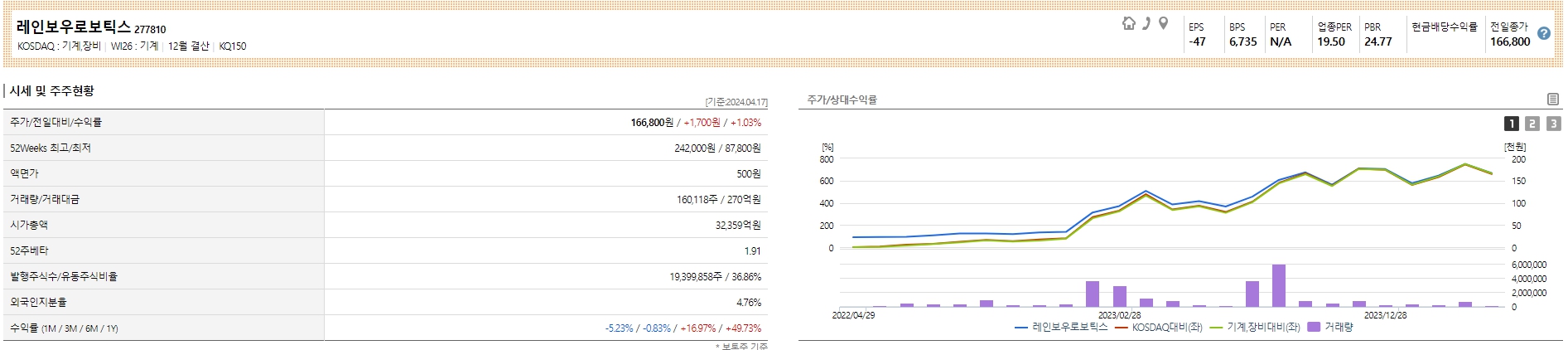Image resolution: width=1568 pixels, height=350 pixels.
Task: Click the 242,000원 / 87,800원 value
Action: 717,148
